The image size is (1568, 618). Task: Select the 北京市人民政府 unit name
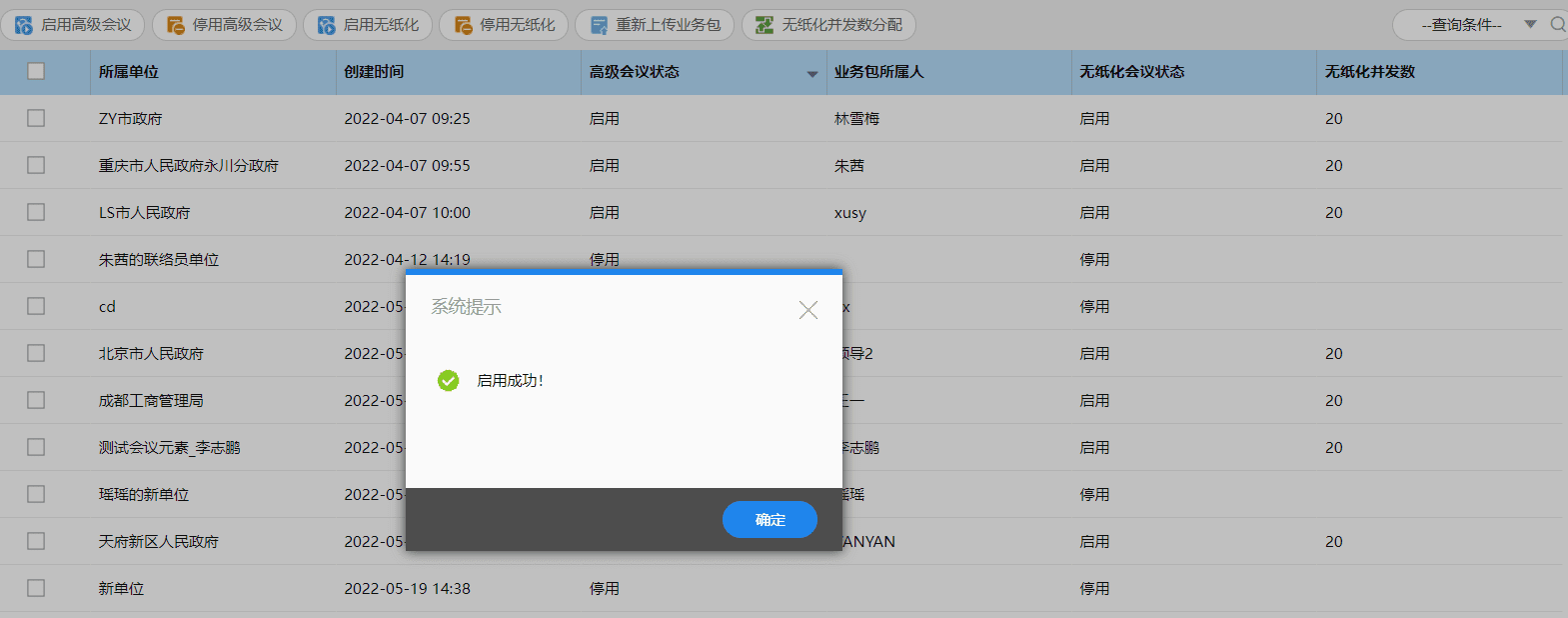tap(150, 353)
